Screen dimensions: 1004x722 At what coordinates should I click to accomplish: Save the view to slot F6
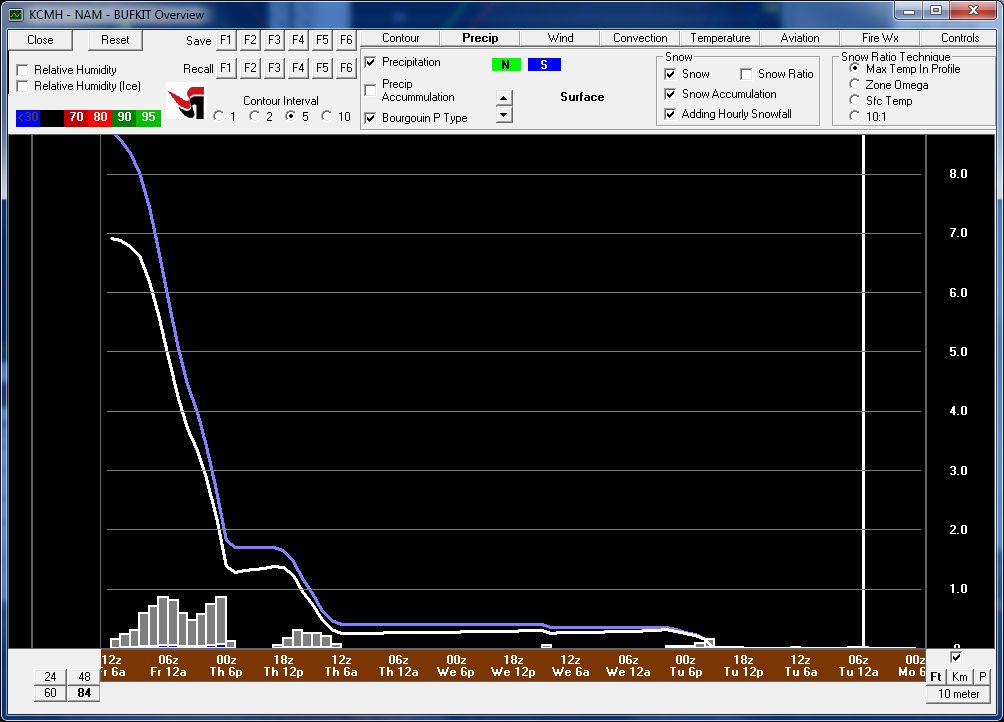click(346, 40)
